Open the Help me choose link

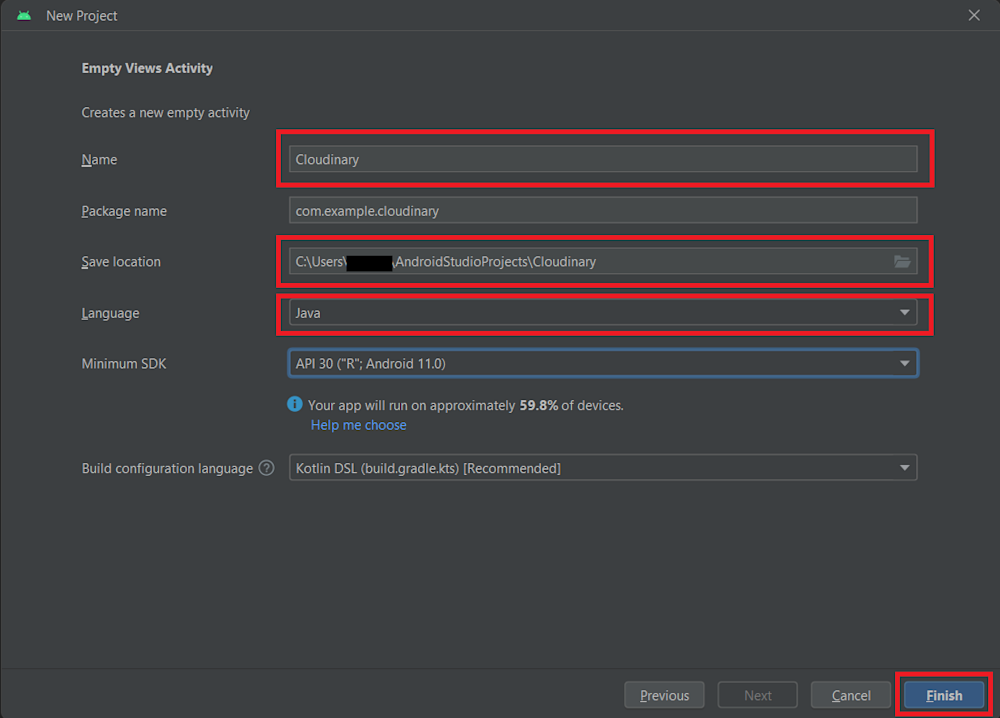[358, 425]
